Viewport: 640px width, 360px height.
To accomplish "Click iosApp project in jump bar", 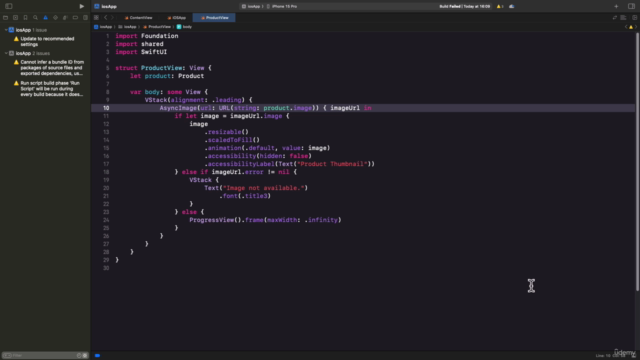I will click(103, 27).
